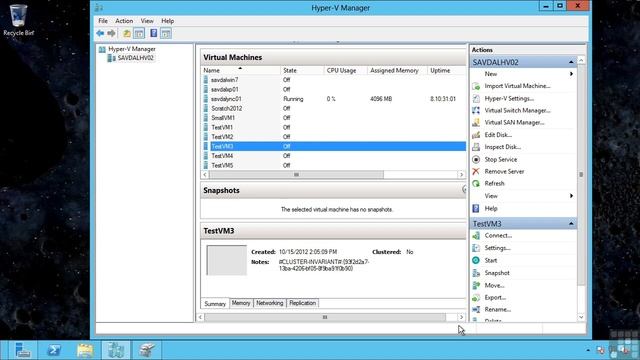Click the Move action icon

click(476, 285)
